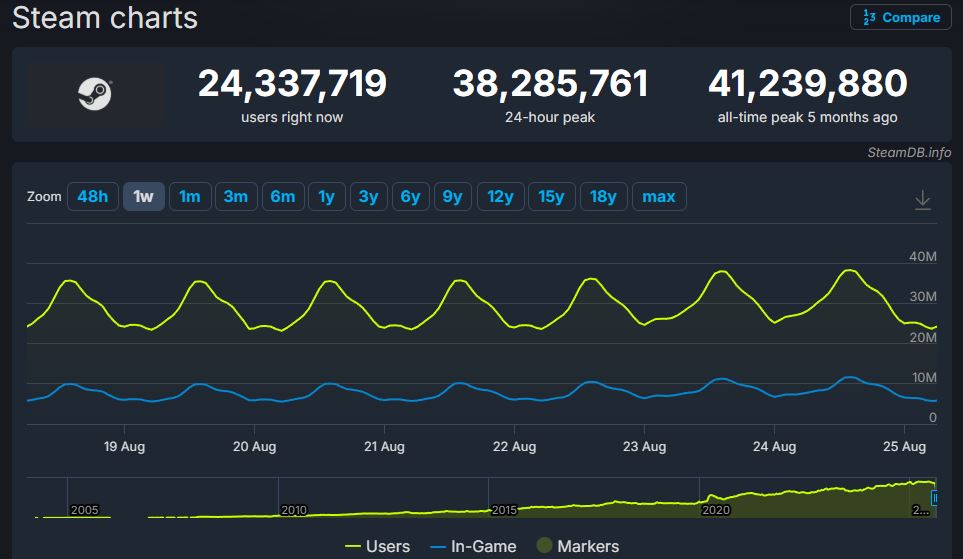Open the chart download menu icon

(922, 200)
